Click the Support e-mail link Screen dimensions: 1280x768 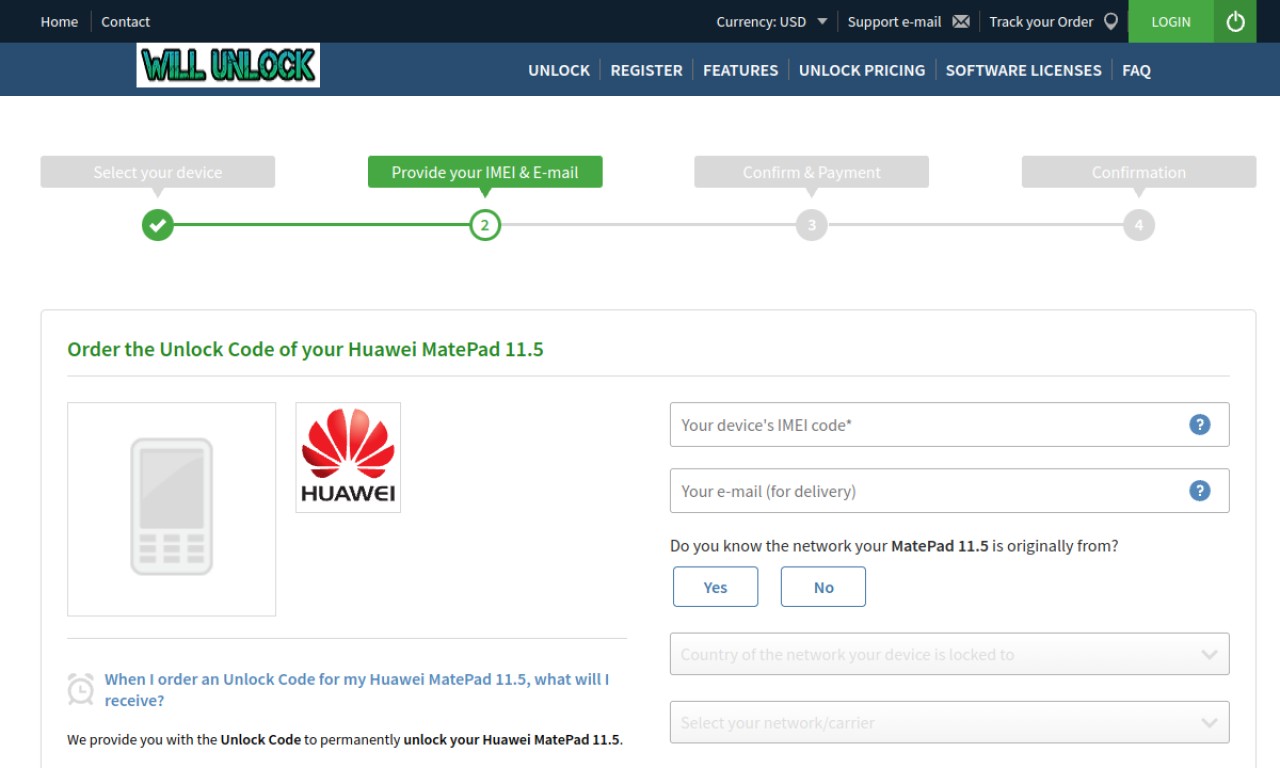(895, 22)
